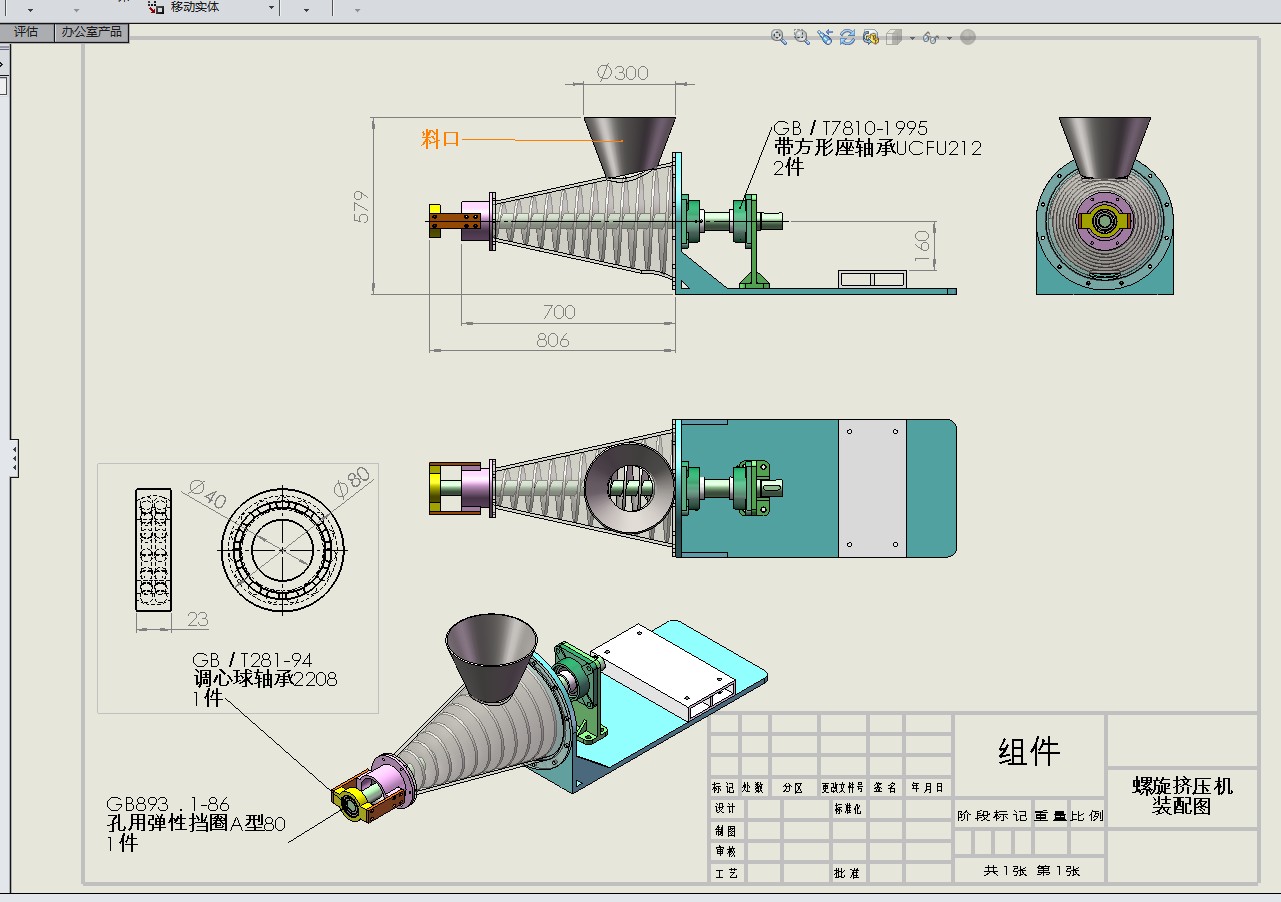Select the Ø300 dimension text
The image size is (1281, 902).
click(x=623, y=72)
